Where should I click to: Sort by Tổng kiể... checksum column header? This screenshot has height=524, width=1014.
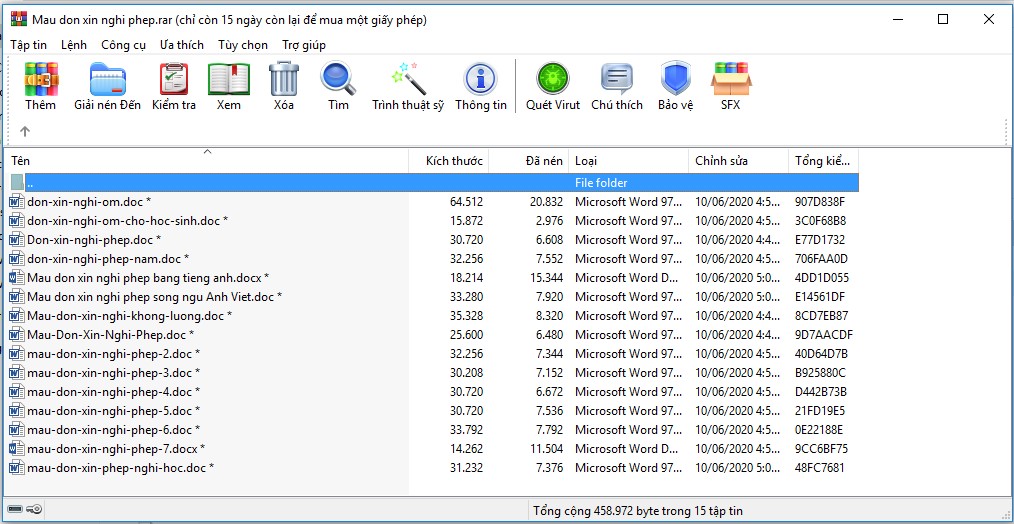click(823, 160)
